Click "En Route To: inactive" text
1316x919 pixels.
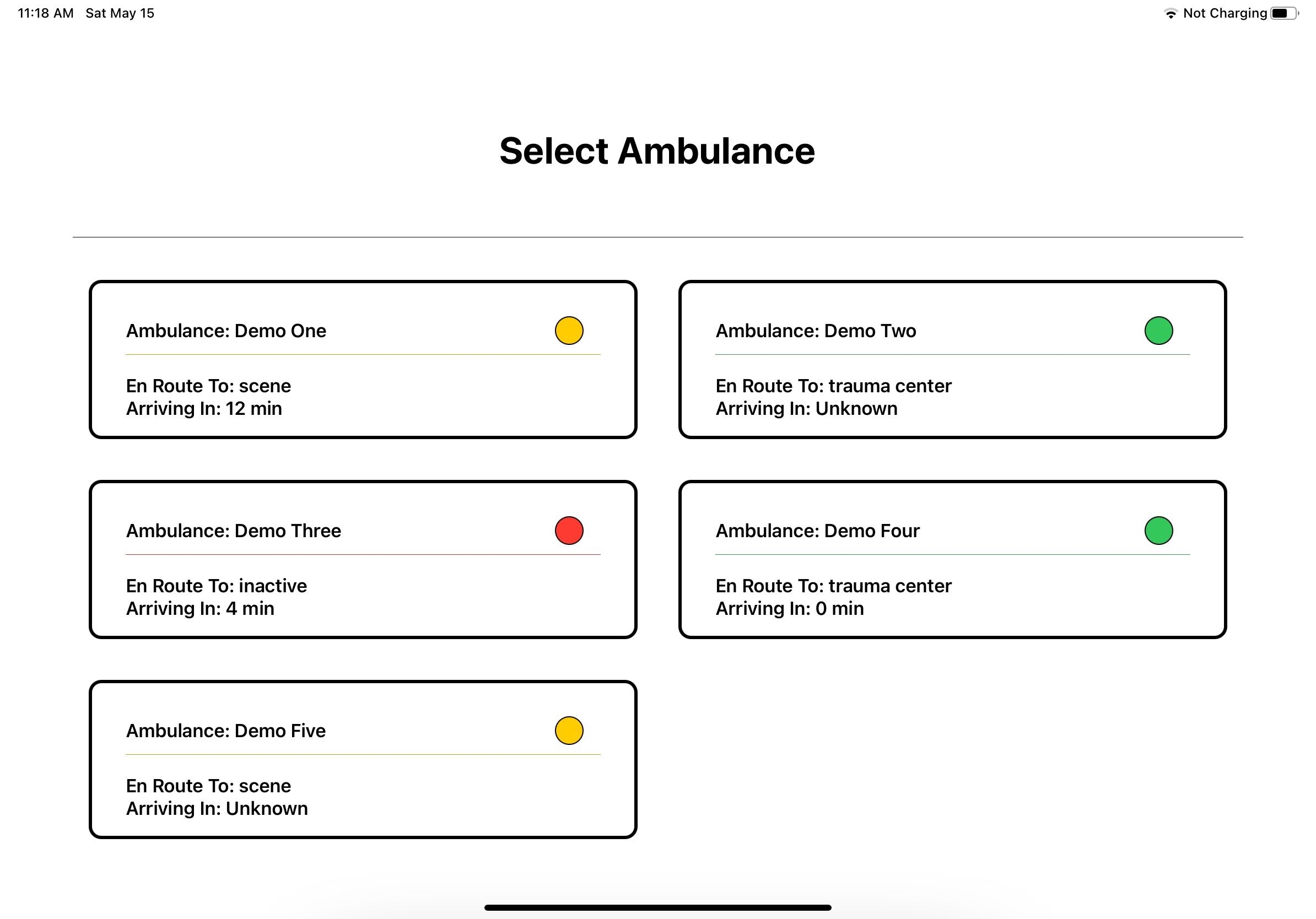[216, 586]
